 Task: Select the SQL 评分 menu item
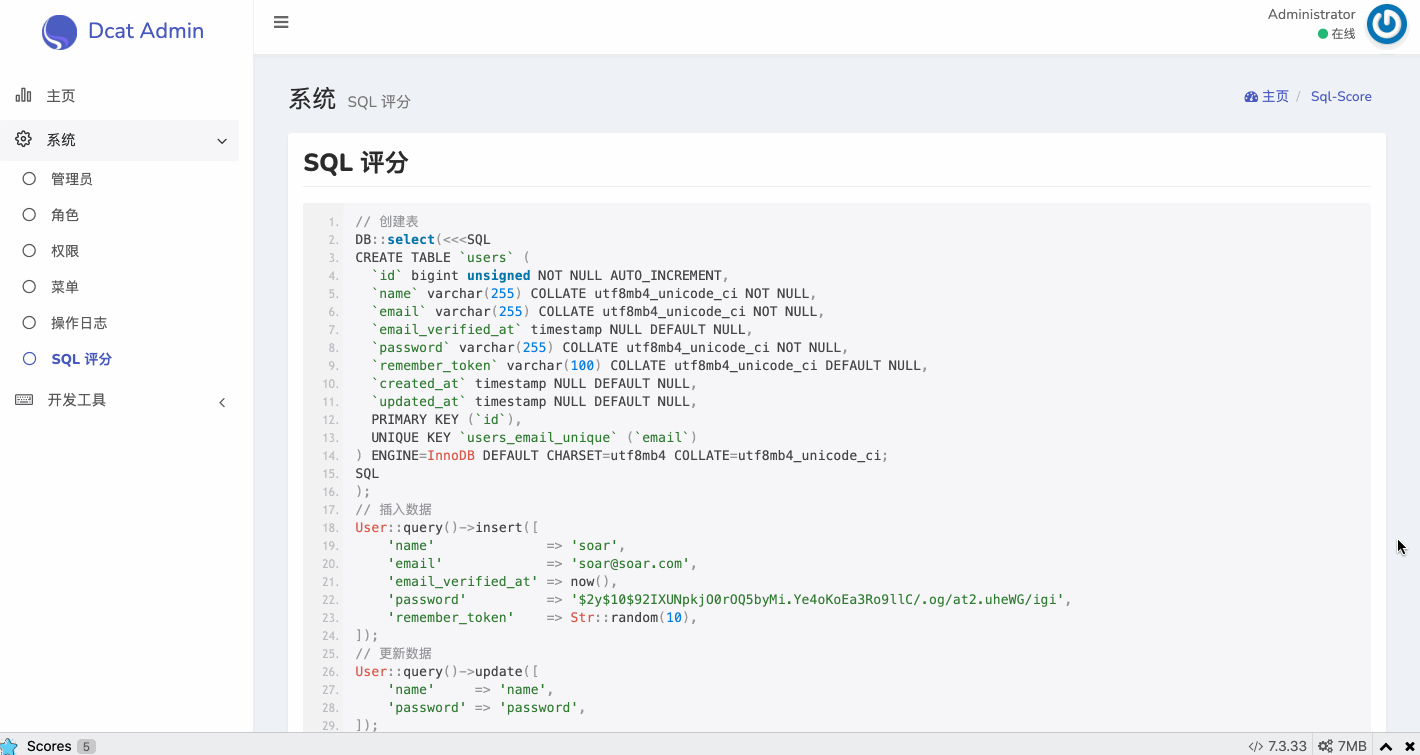[119, 359]
